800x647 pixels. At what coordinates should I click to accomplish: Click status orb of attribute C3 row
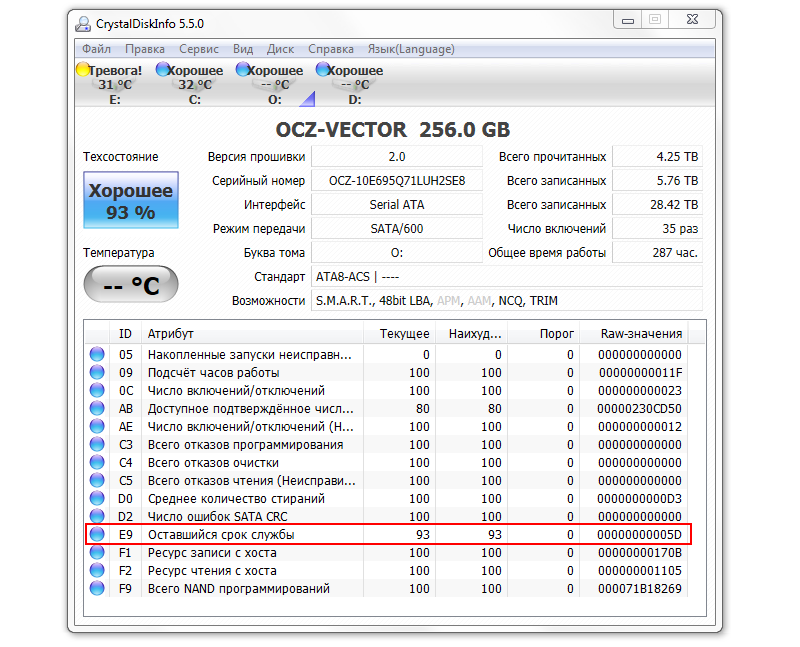[x=97, y=444]
